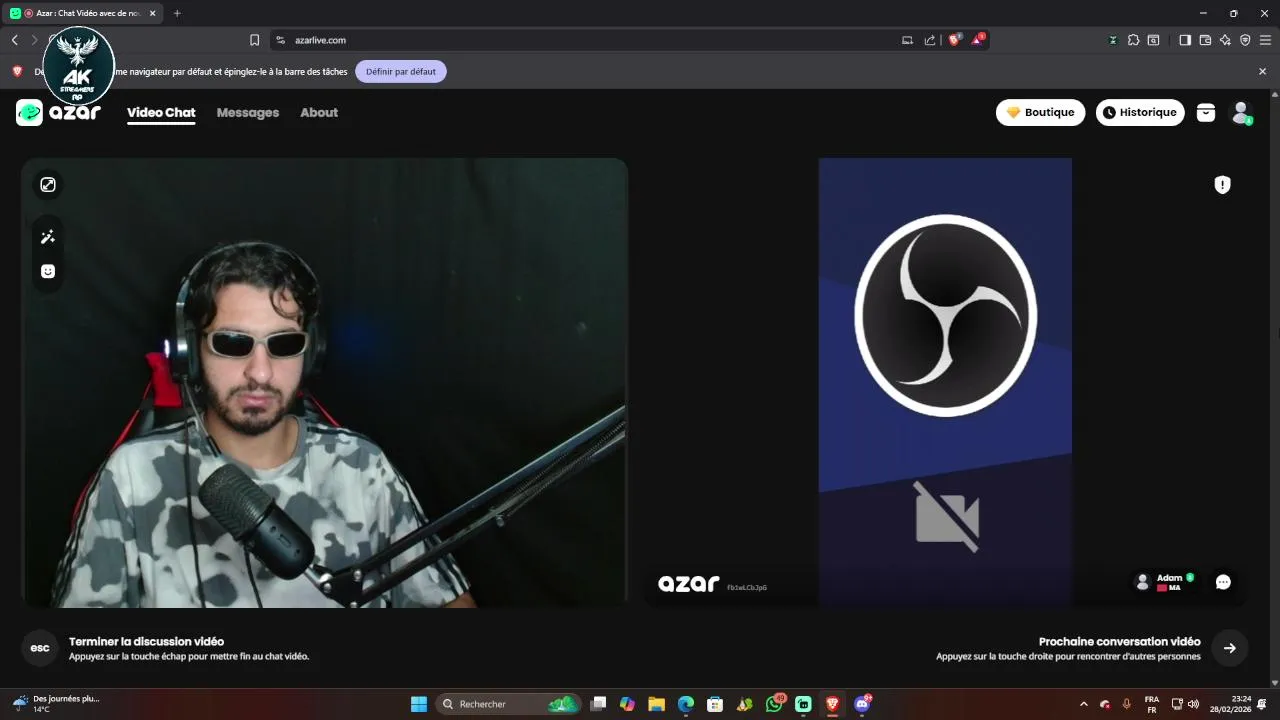Image resolution: width=1280 pixels, height=720 pixels.
Task: Switch to the Messages tab
Action: pos(248,112)
